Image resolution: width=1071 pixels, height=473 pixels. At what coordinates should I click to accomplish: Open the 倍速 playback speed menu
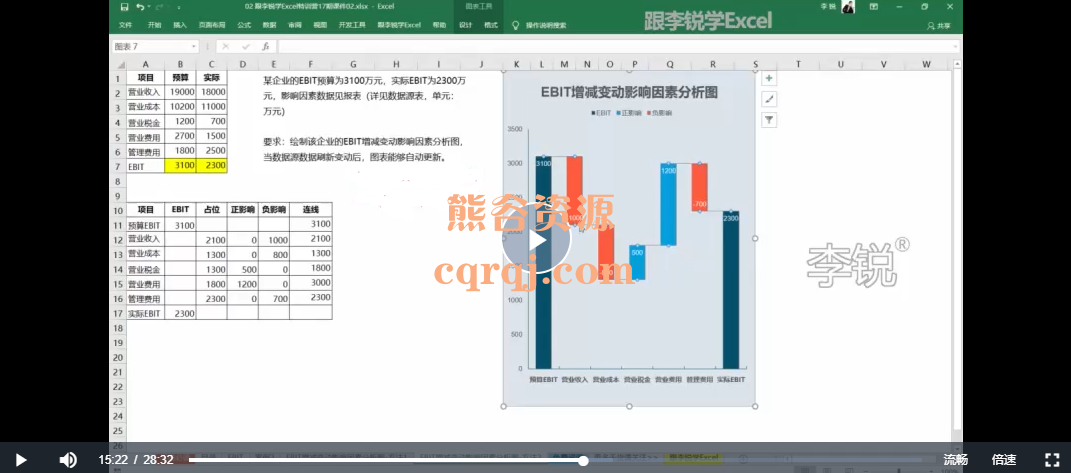1004,460
